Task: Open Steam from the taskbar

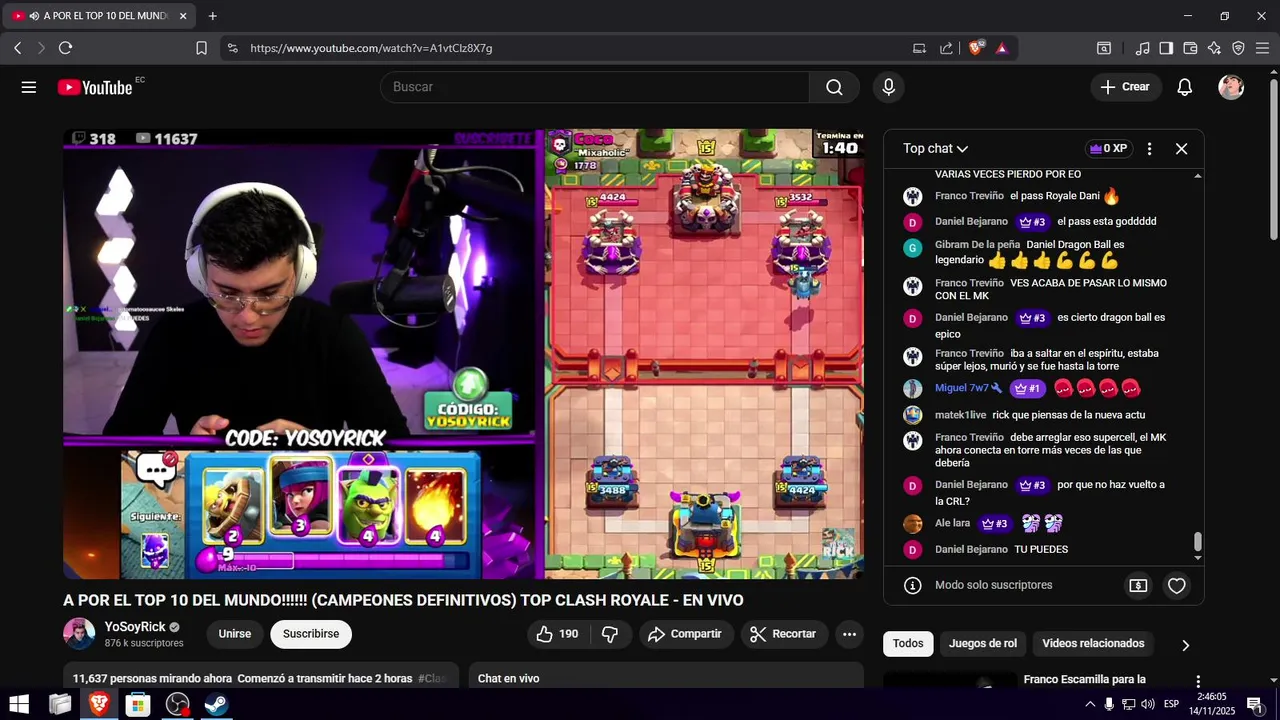Action: (216, 704)
